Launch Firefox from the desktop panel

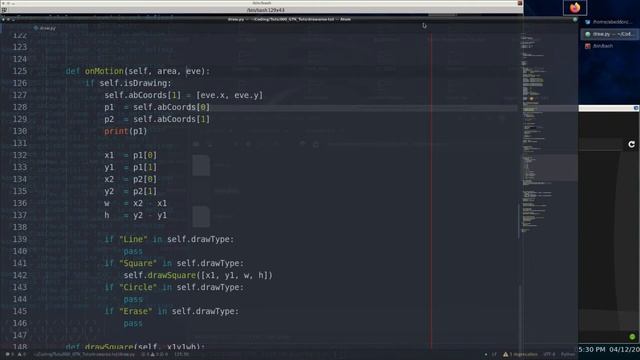click(x=575, y=7)
